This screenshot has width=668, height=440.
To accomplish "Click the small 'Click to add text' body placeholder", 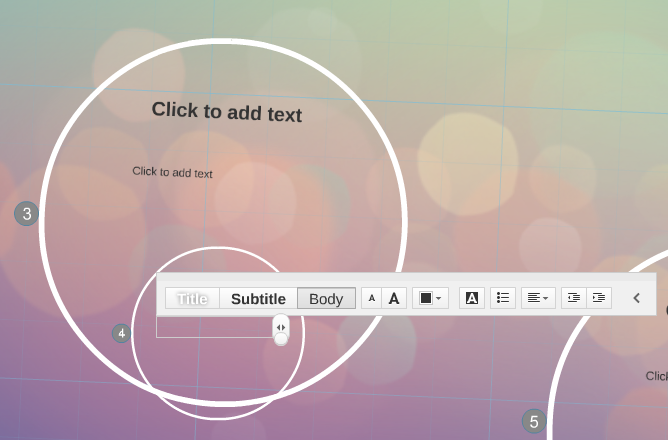I will coord(172,172).
